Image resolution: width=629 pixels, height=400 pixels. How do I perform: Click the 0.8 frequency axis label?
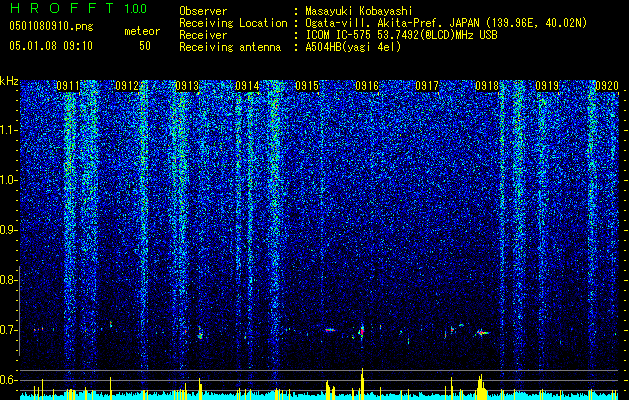(x=8, y=280)
